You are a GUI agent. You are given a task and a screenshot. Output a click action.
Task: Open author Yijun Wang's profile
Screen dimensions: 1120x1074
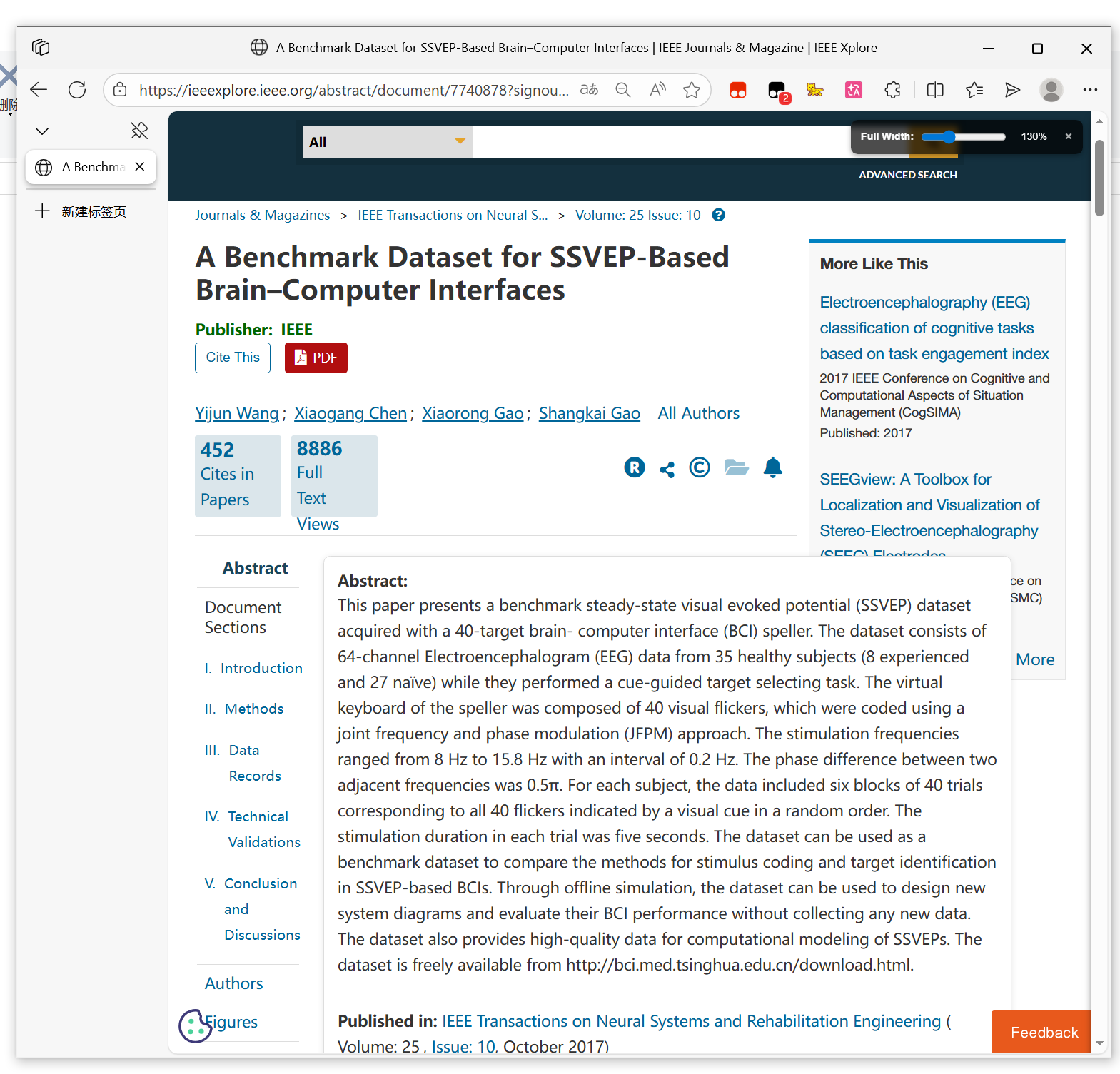(x=237, y=413)
